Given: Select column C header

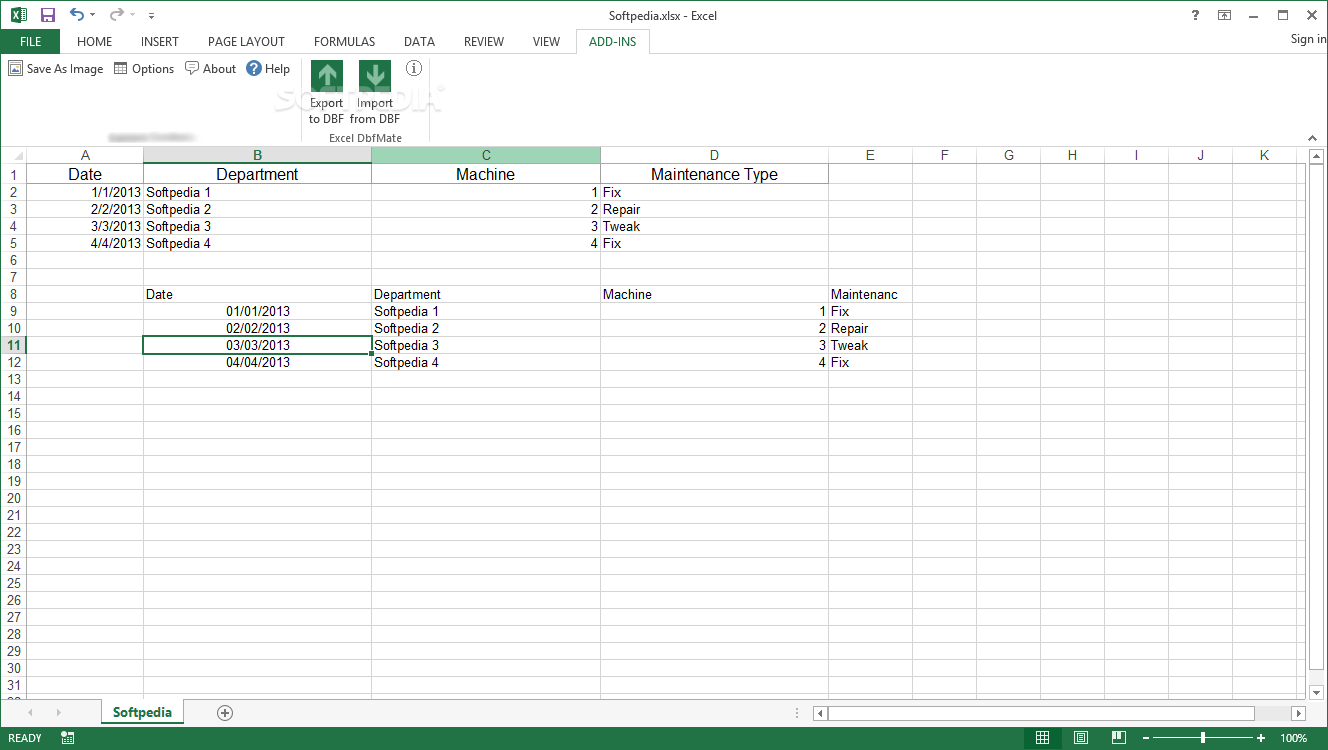Looking at the screenshot, I should coord(486,155).
